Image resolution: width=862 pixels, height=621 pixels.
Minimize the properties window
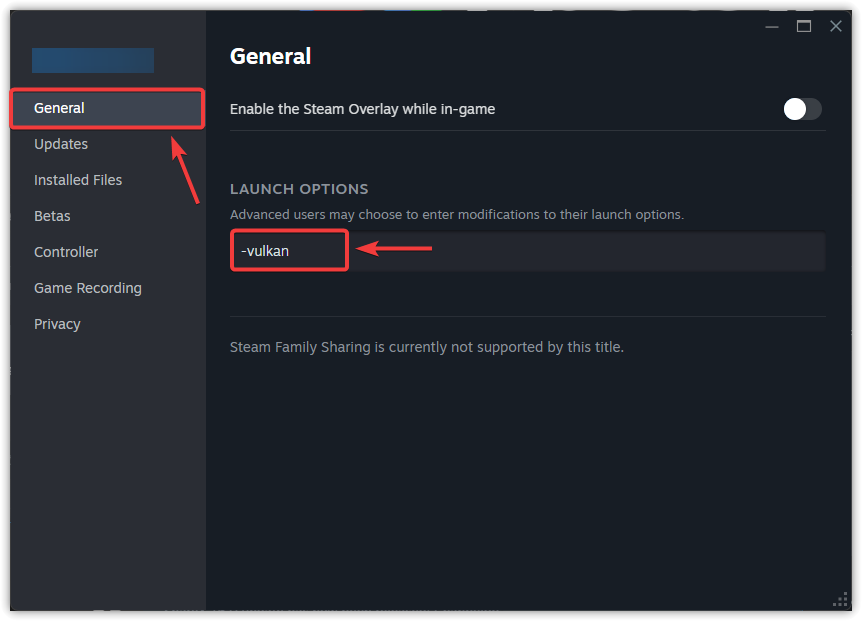[x=771, y=26]
